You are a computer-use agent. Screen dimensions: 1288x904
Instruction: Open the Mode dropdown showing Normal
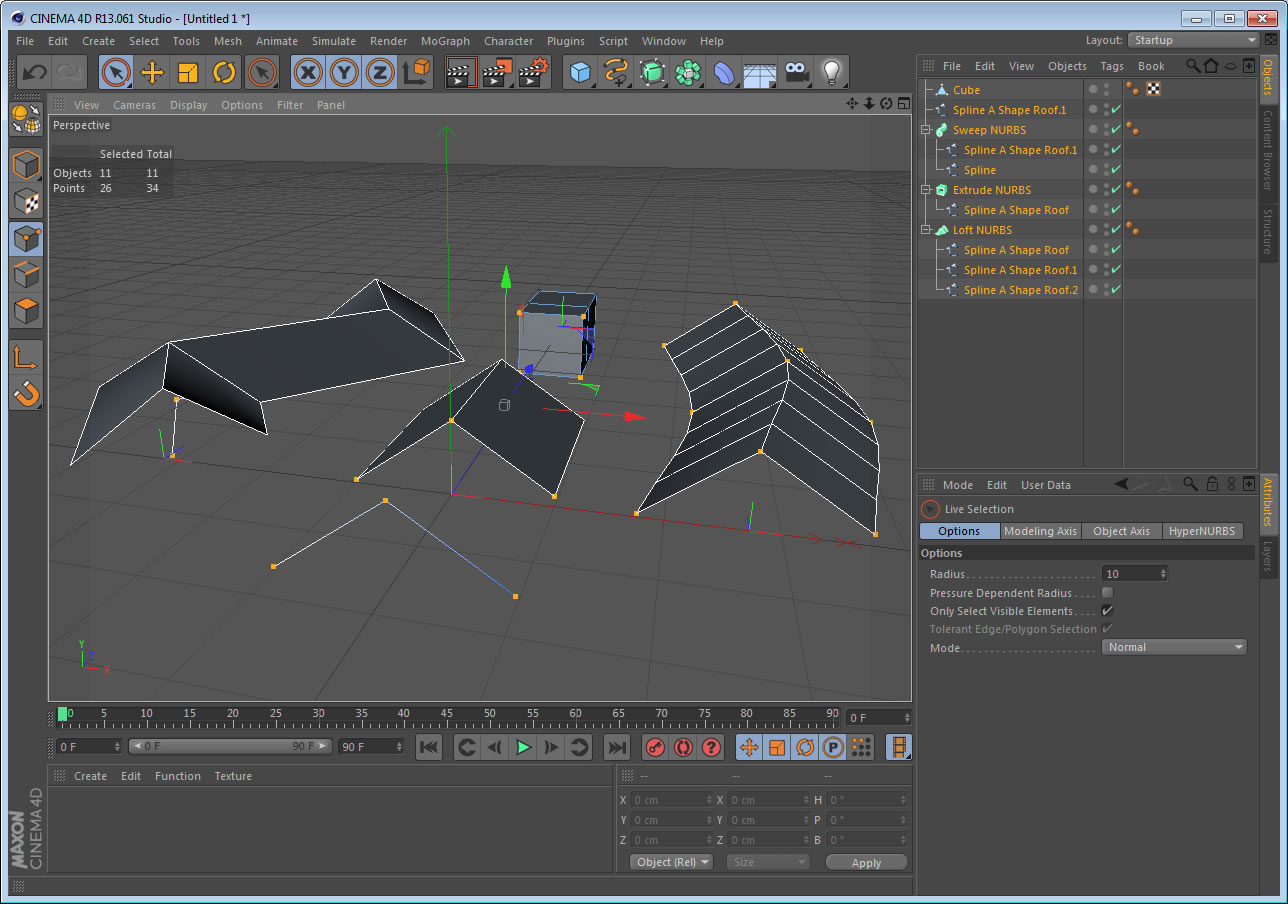tap(1173, 647)
